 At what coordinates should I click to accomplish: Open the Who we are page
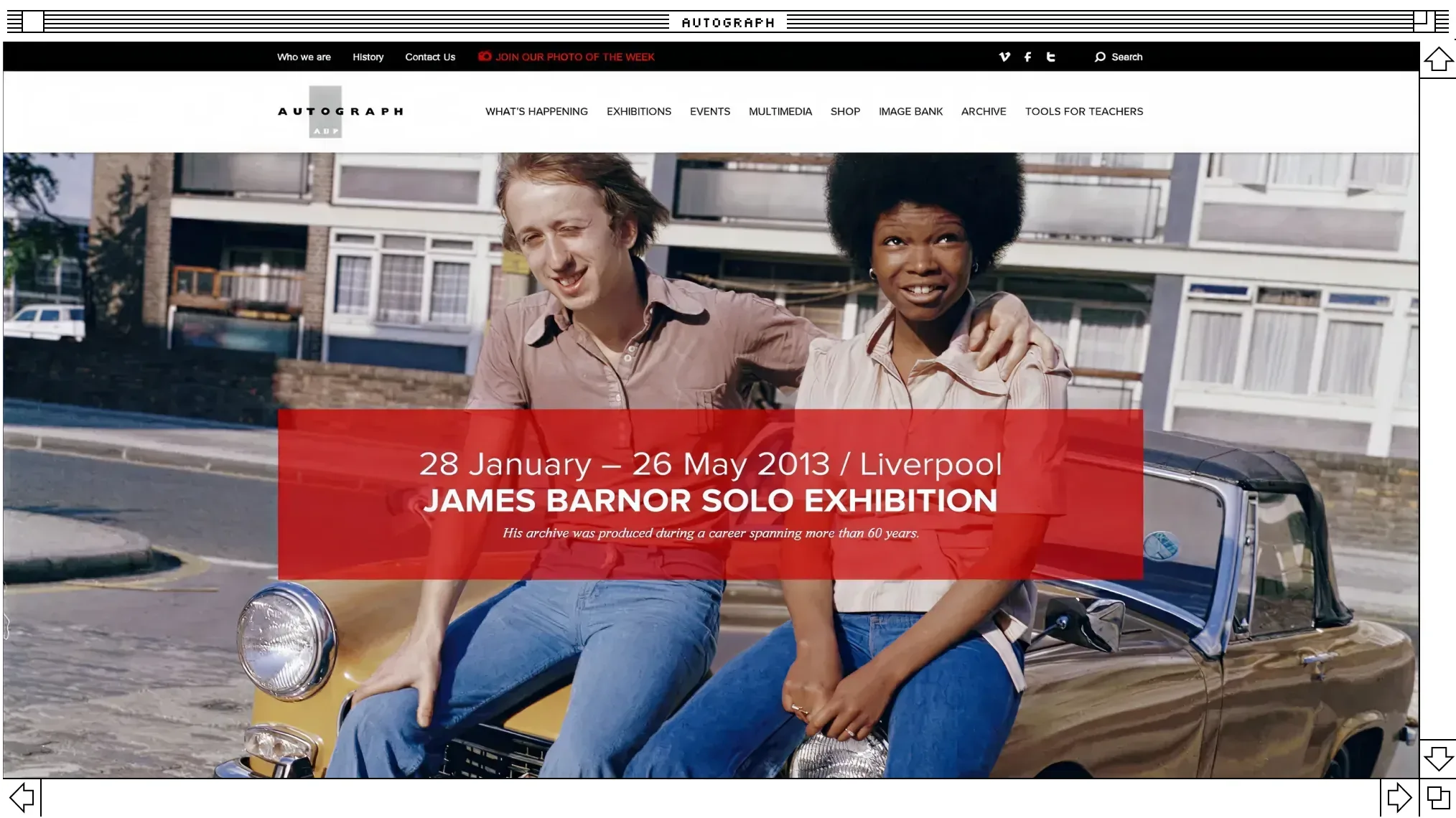pyautogui.click(x=304, y=57)
